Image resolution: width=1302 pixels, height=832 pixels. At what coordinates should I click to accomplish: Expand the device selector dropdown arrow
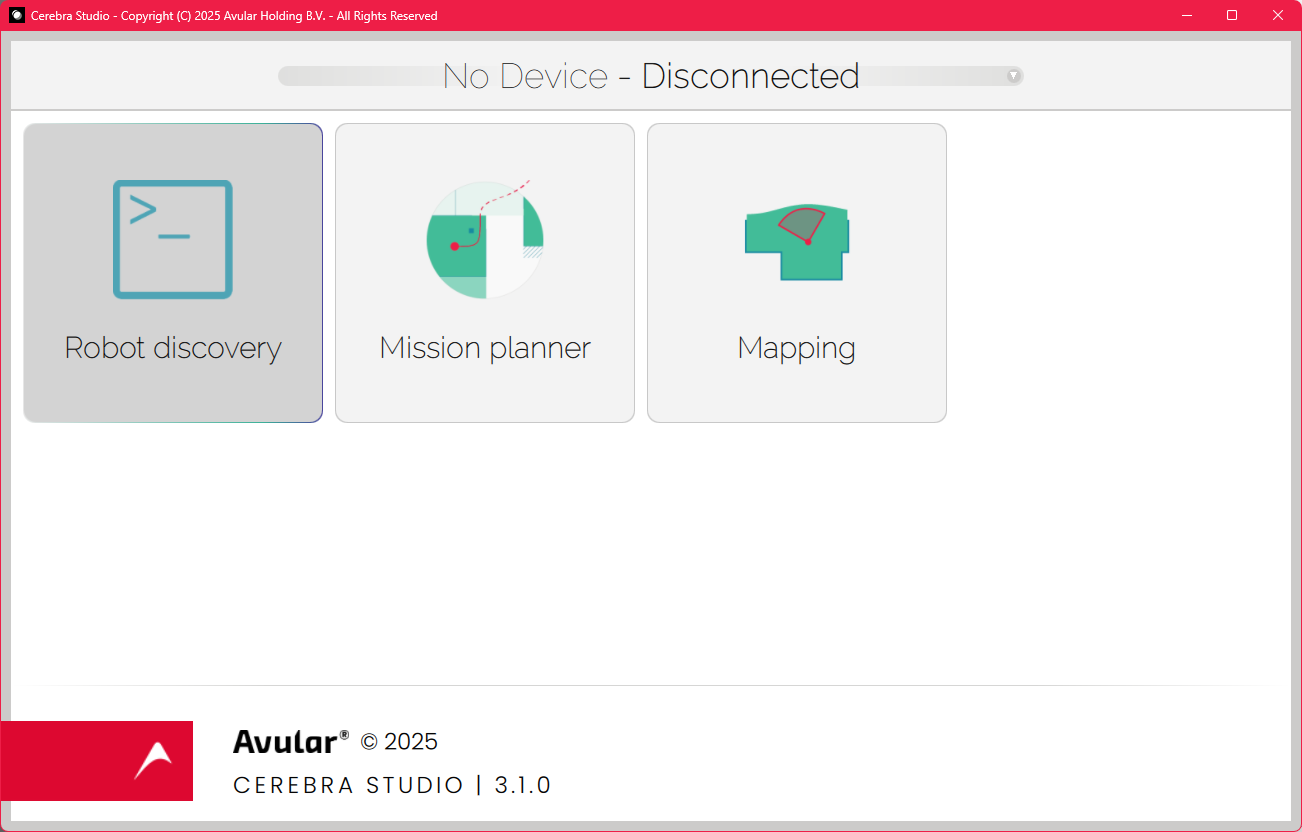click(x=1013, y=76)
